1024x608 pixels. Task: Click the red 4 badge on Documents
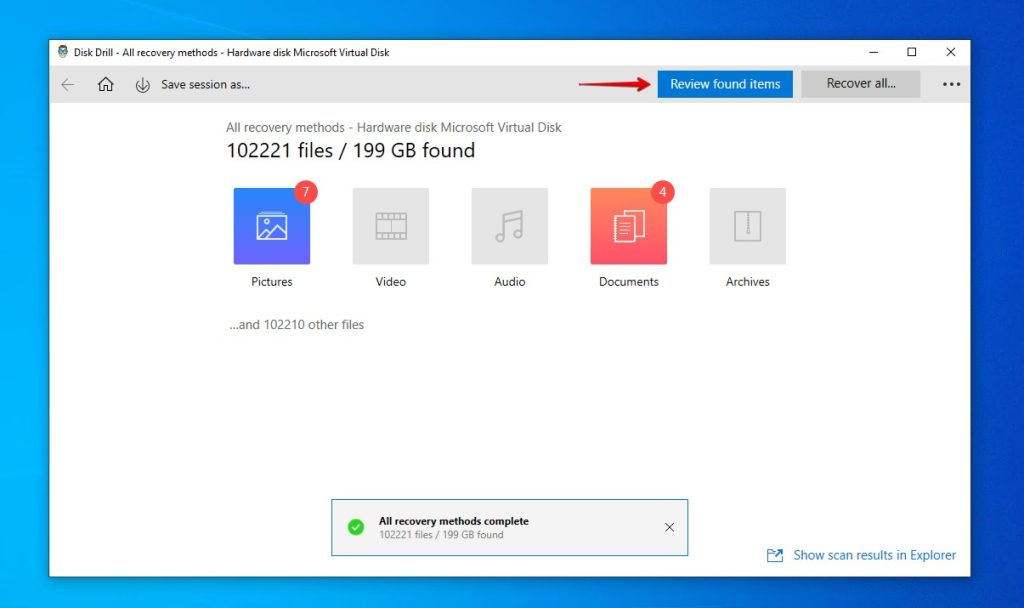[x=663, y=192]
